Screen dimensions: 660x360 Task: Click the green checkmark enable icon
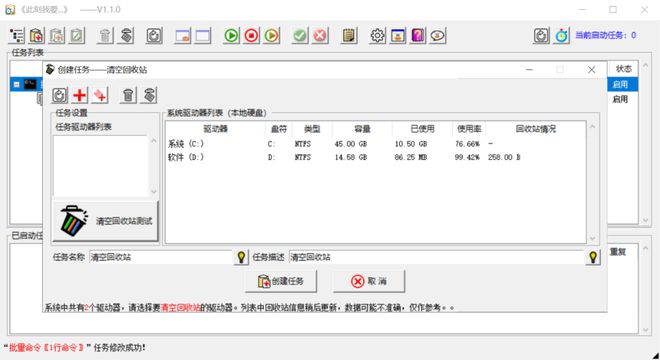pyautogui.click(x=300, y=36)
